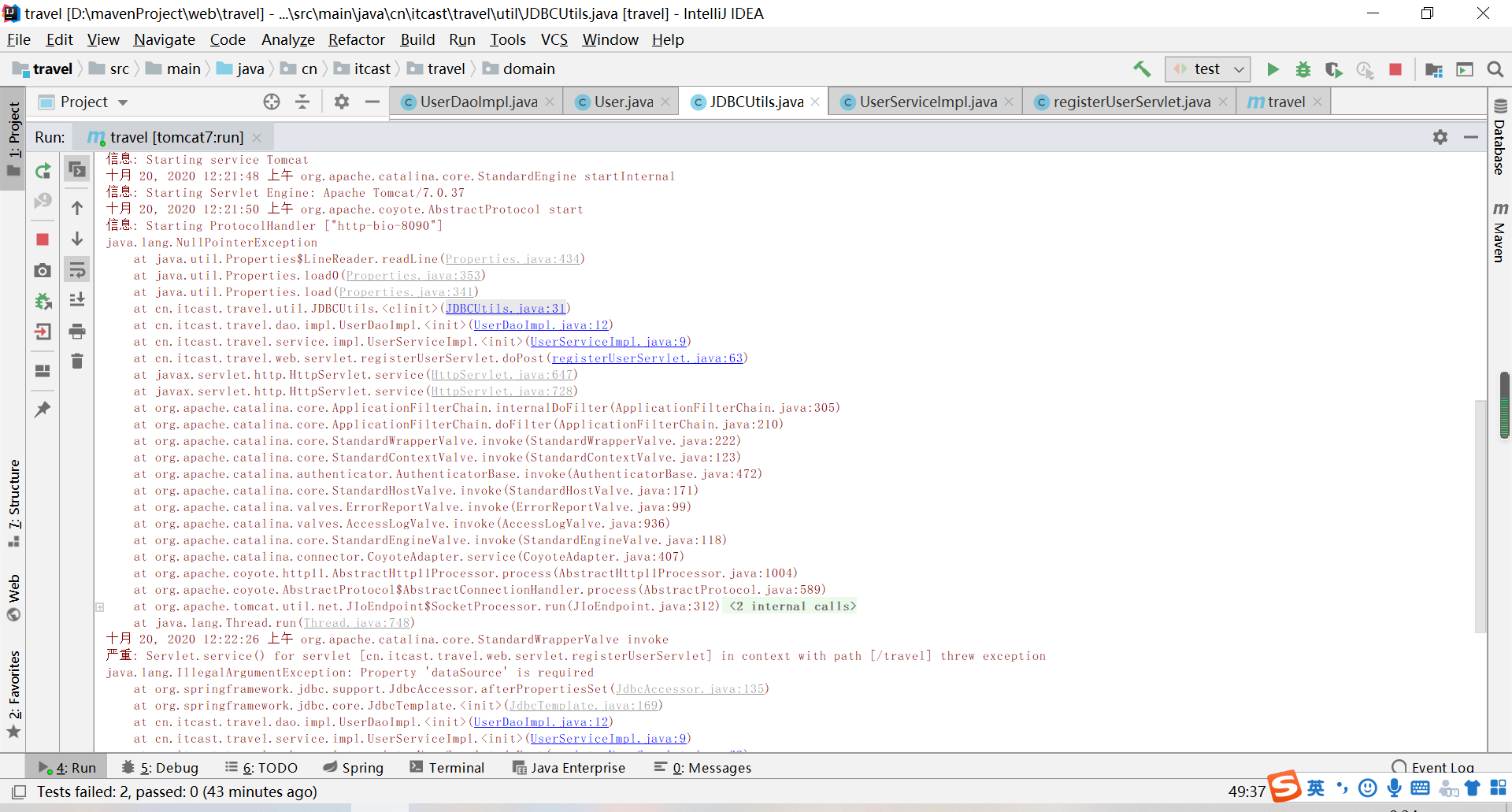1512x812 pixels.
Task: Open the Properties.java:434 link
Action: (x=513, y=259)
